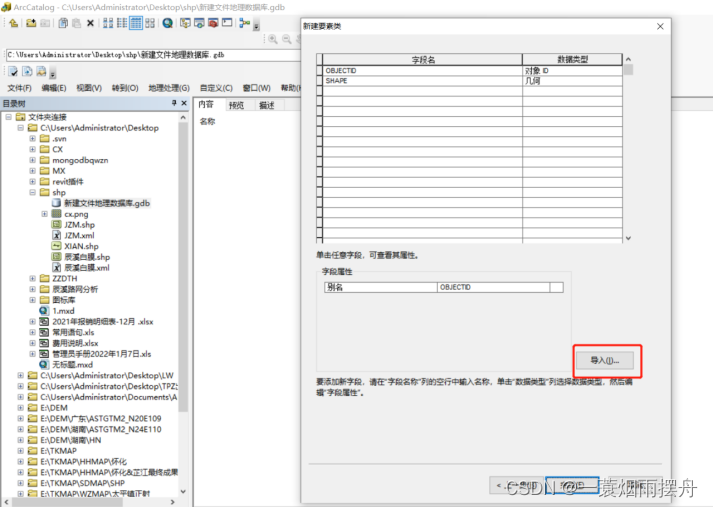Image resolution: width=713 pixels, height=507 pixels.
Task: Click the 别名 value field OBJECTID
Action: click(493, 287)
